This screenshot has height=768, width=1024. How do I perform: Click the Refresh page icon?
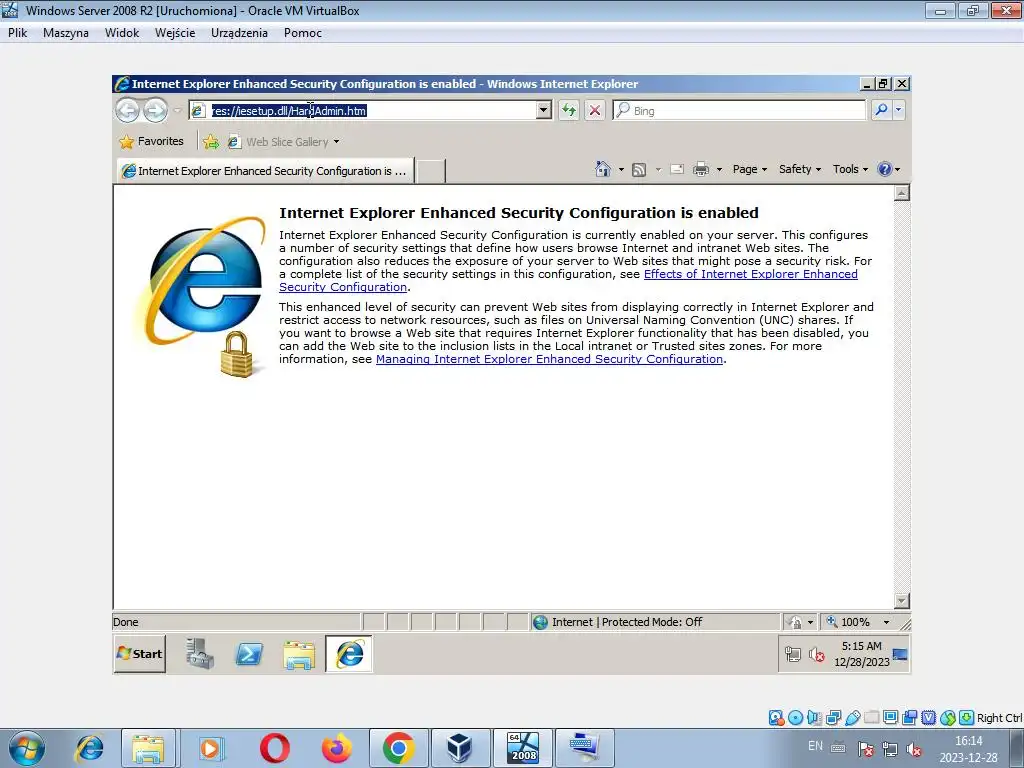(569, 110)
